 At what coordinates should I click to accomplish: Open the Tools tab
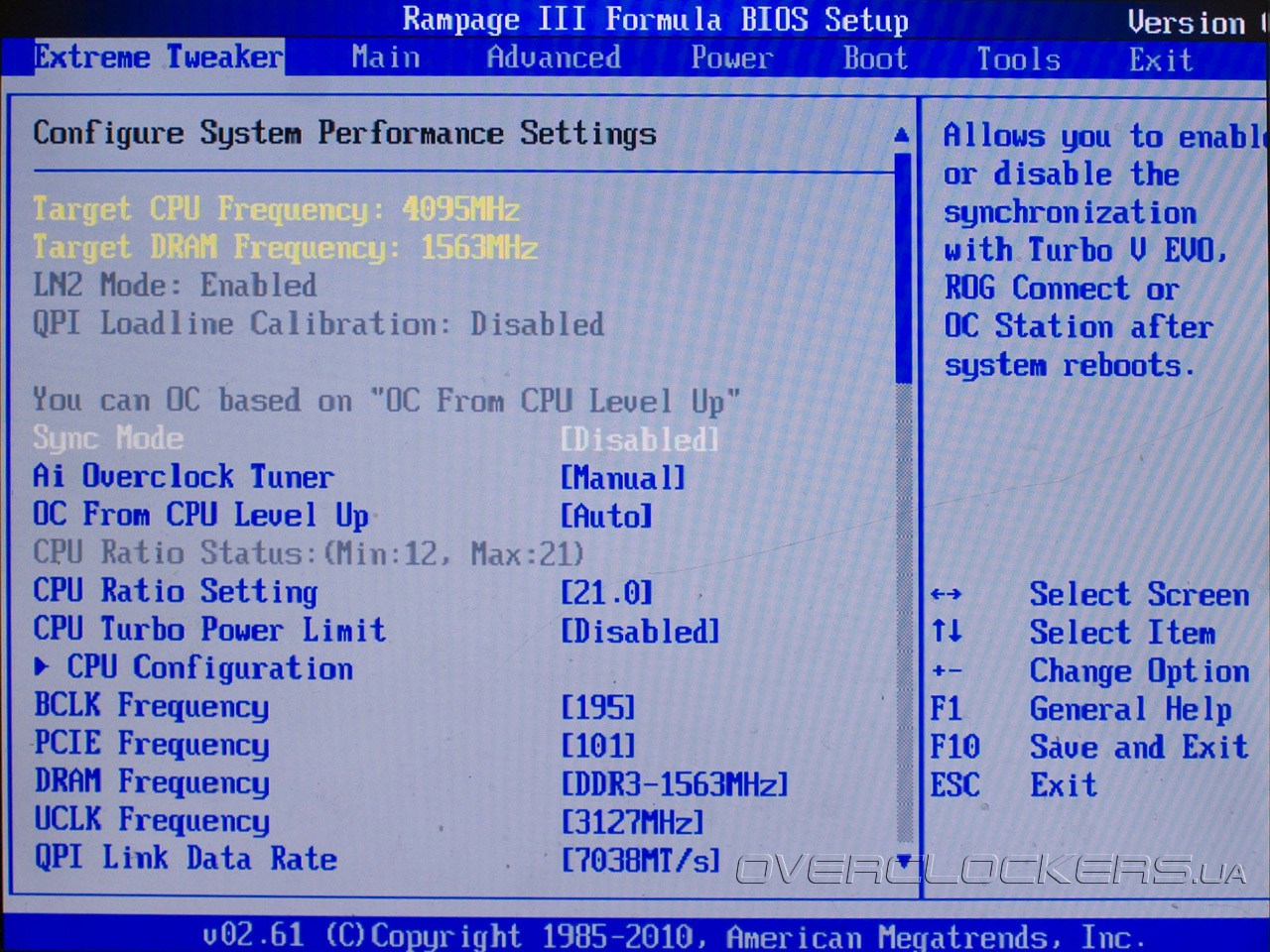(x=1018, y=59)
